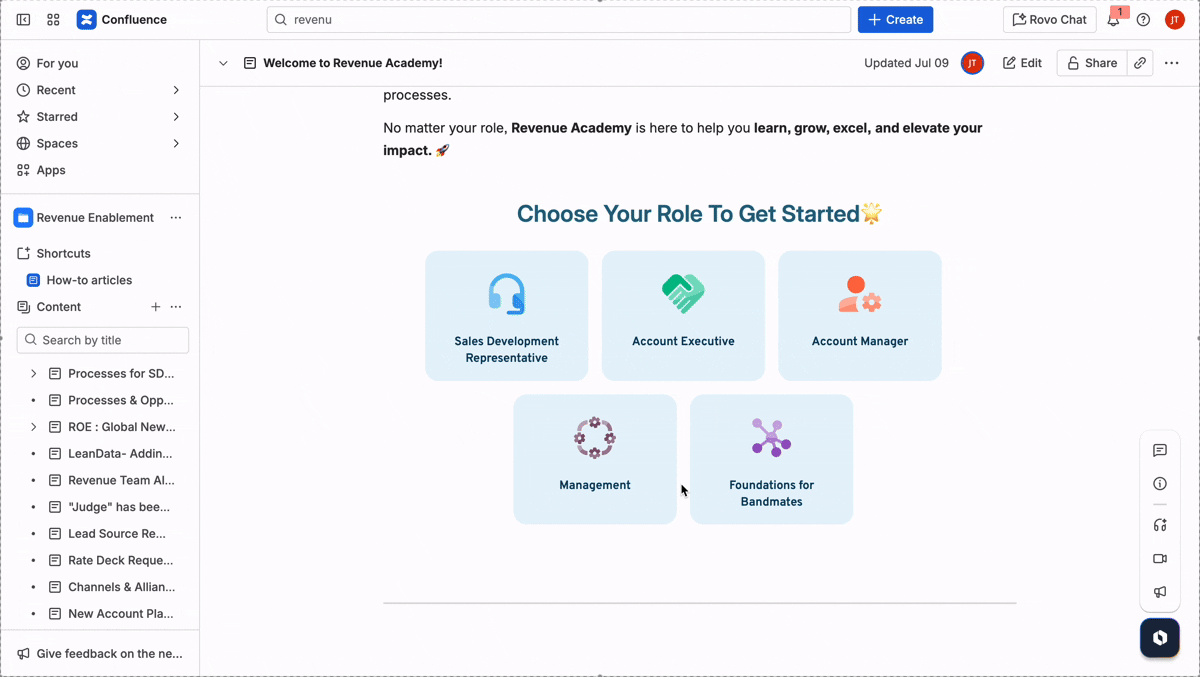Expand the Processes for SD... tree item
Image resolution: width=1200 pixels, height=677 pixels.
(33, 374)
